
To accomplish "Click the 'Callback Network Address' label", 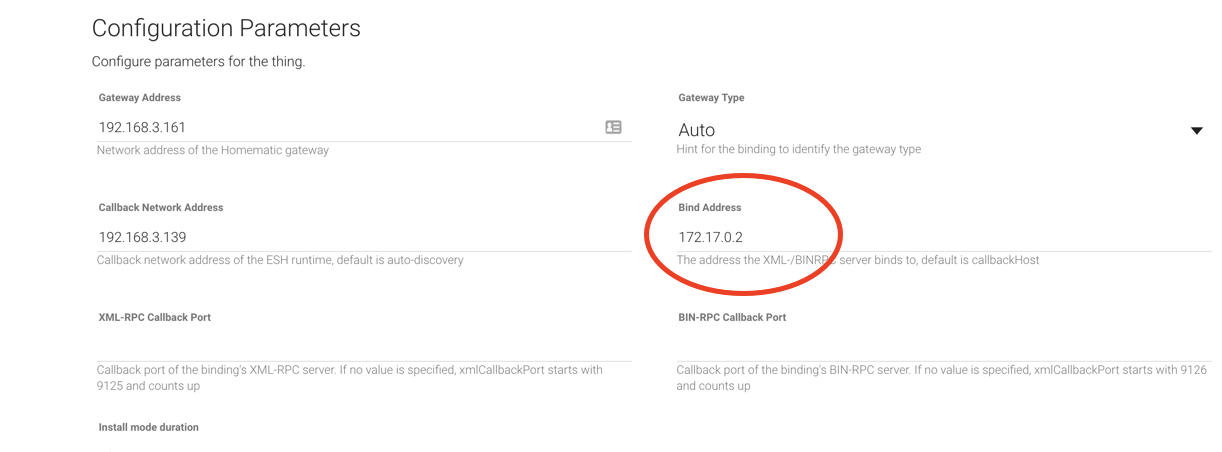I will (x=160, y=208).
